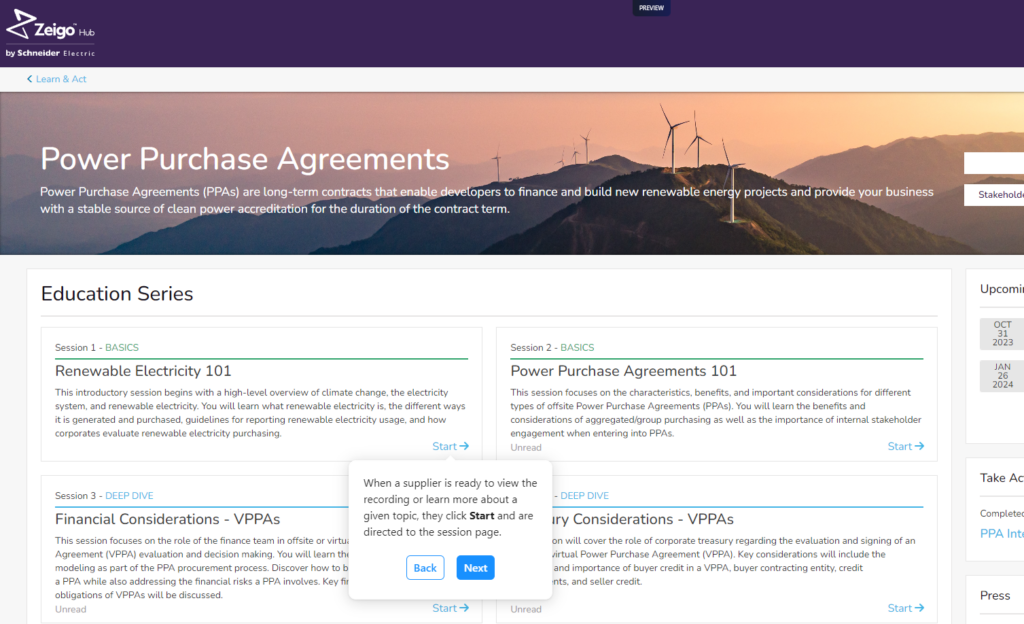Click Session 3 - DEEP DIVE label
The image size is (1024, 624).
[x=104, y=496]
